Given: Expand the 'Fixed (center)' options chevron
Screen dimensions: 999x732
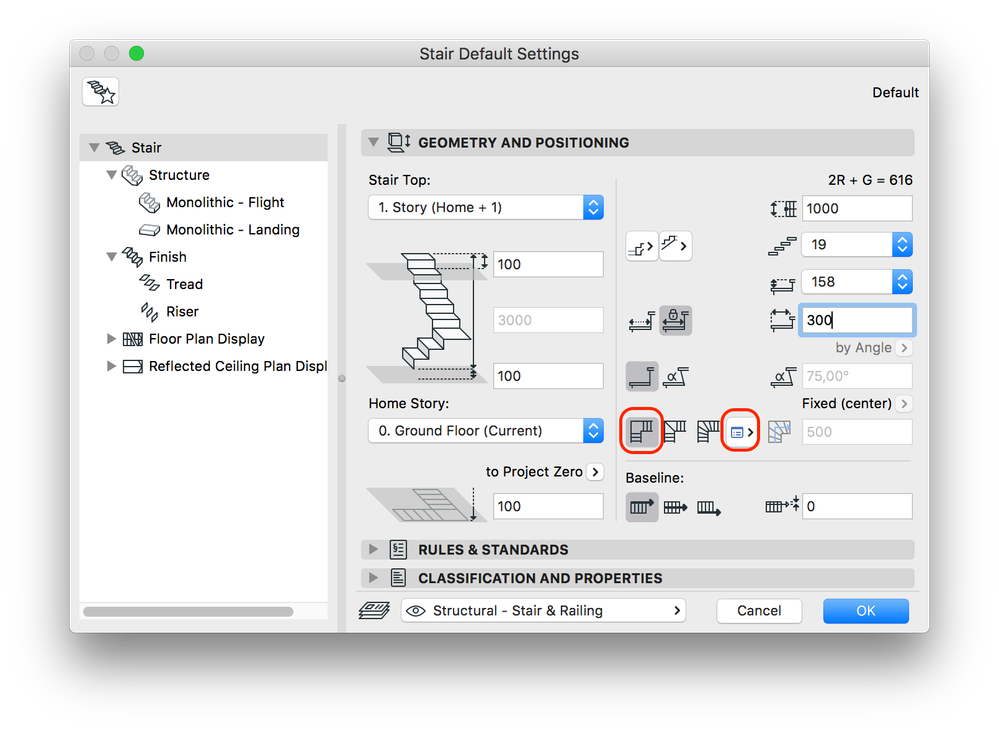Looking at the screenshot, I should coord(903,403).
